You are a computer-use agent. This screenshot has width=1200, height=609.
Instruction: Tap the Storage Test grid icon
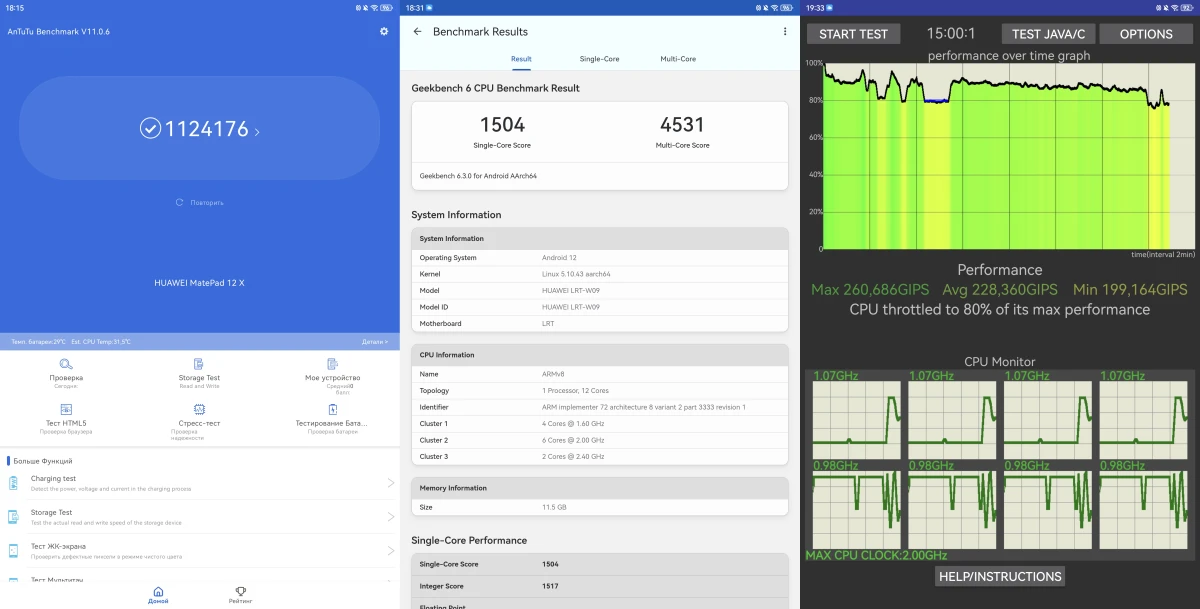tap(199, 365)
